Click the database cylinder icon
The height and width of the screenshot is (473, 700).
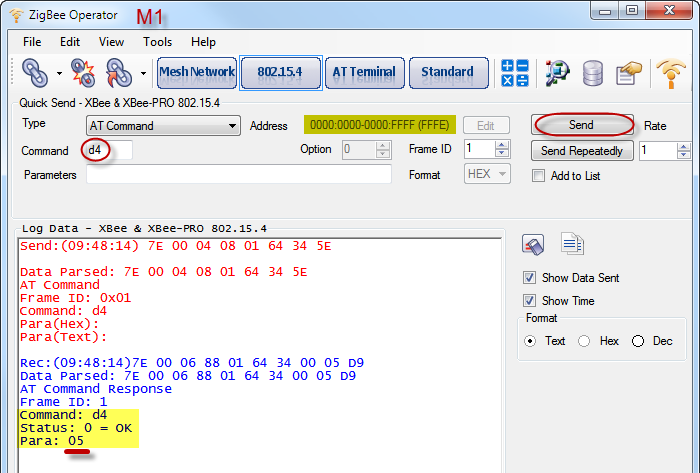593,73
